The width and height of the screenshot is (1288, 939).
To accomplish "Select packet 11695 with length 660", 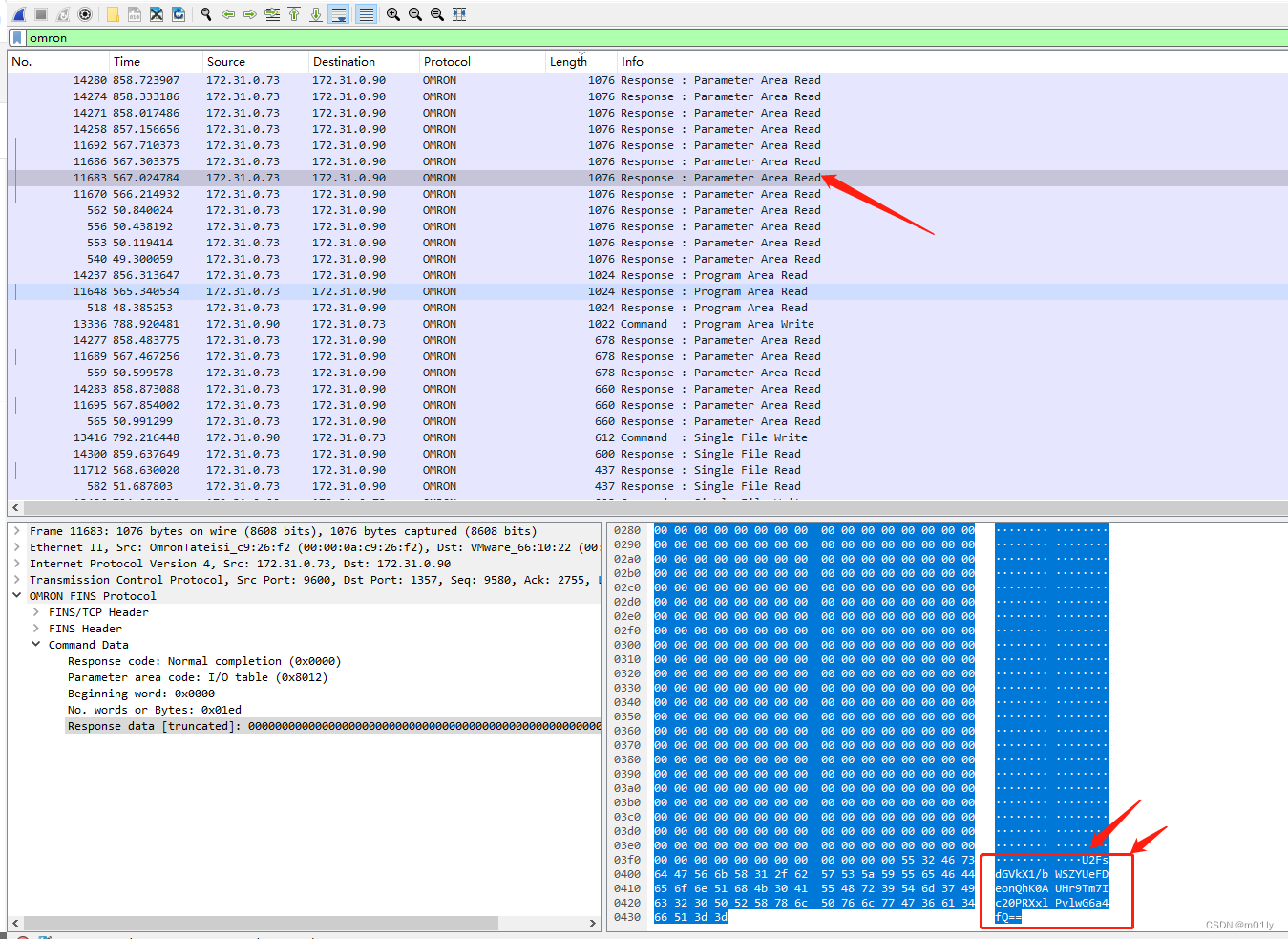I will [647, 405].
